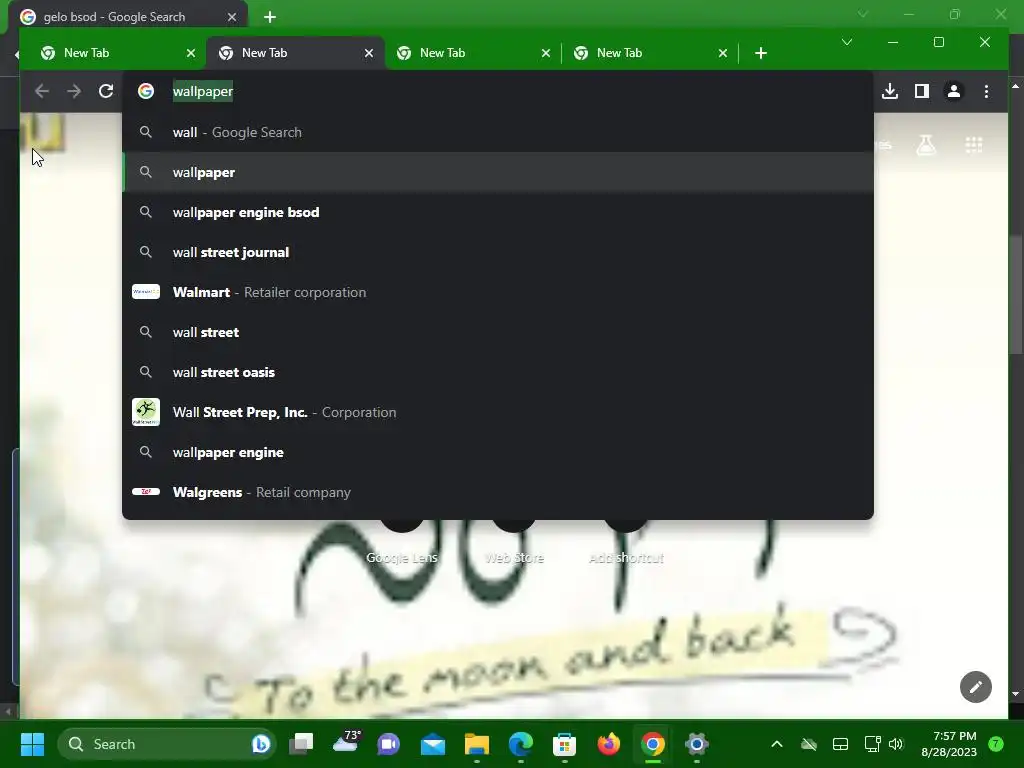Click the address bar text wallpaper

tap(202, 91)
